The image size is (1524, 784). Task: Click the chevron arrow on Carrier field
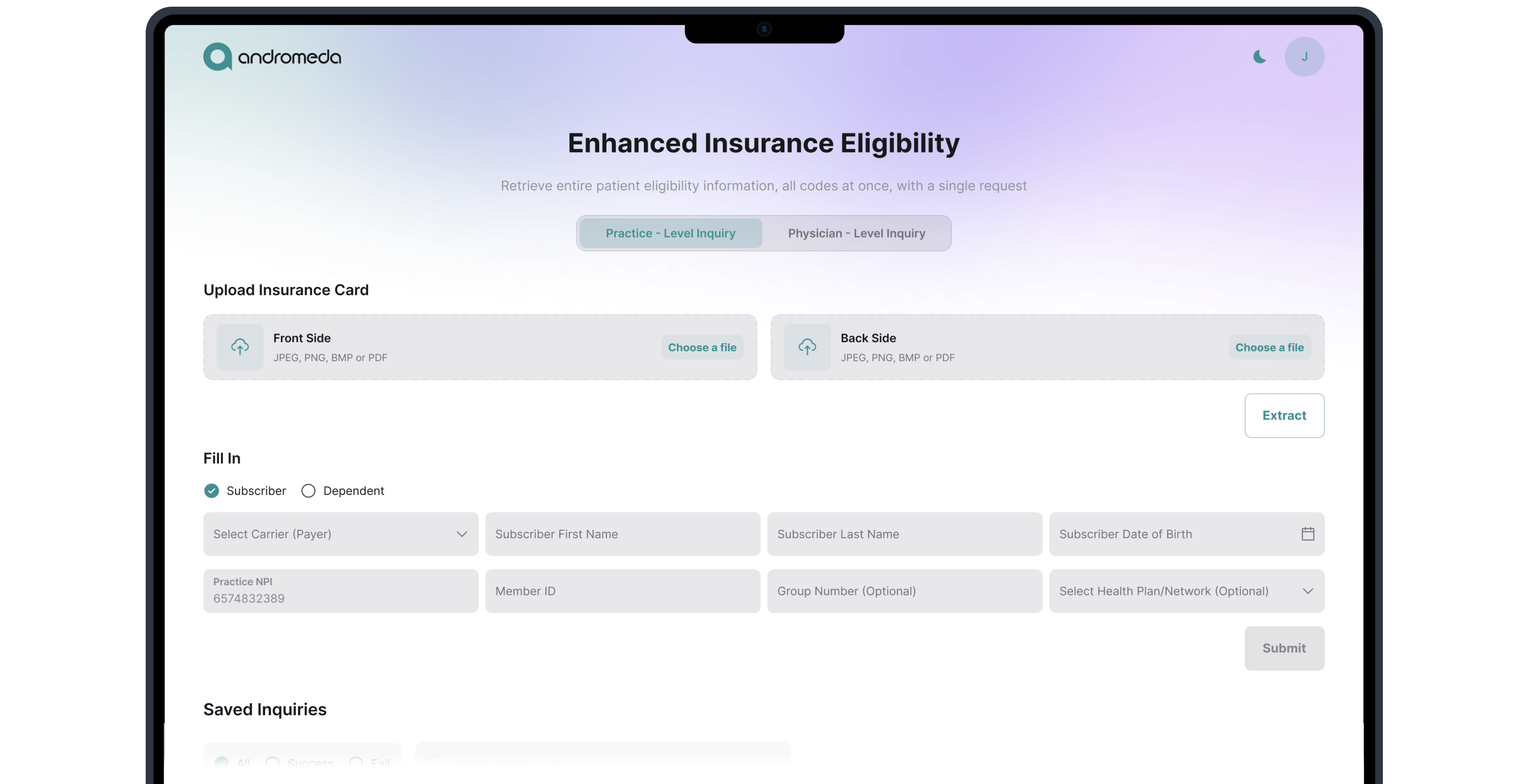coord(461,534)
